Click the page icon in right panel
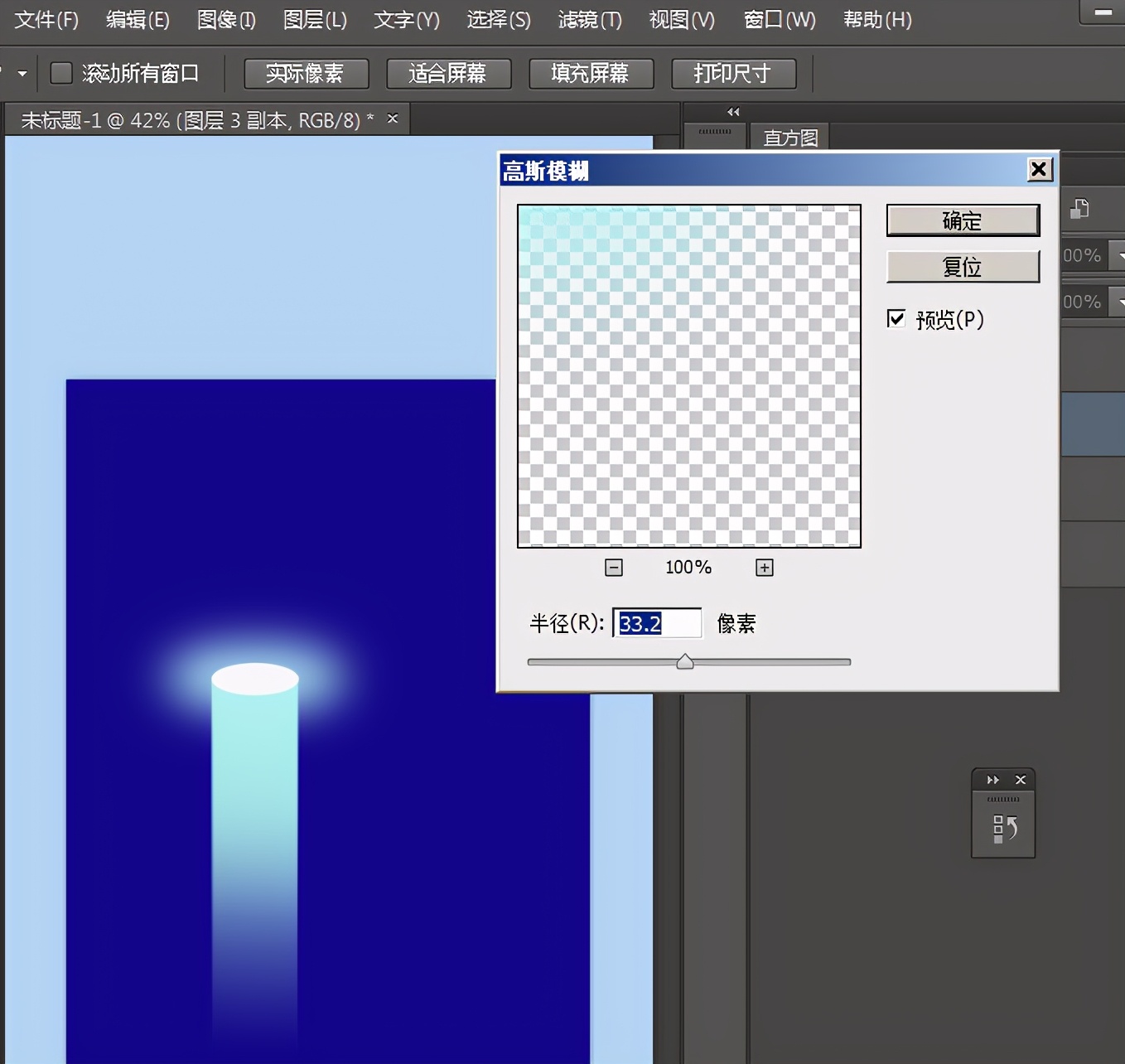Viewport: 1125px width, 1064px height. [x=1079, y=209]
